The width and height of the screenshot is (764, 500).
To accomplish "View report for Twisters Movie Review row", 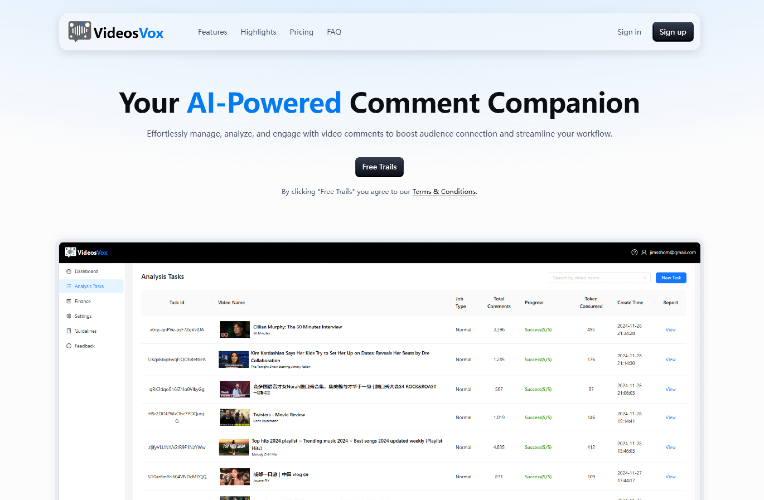I will click(x=670, y=418).
